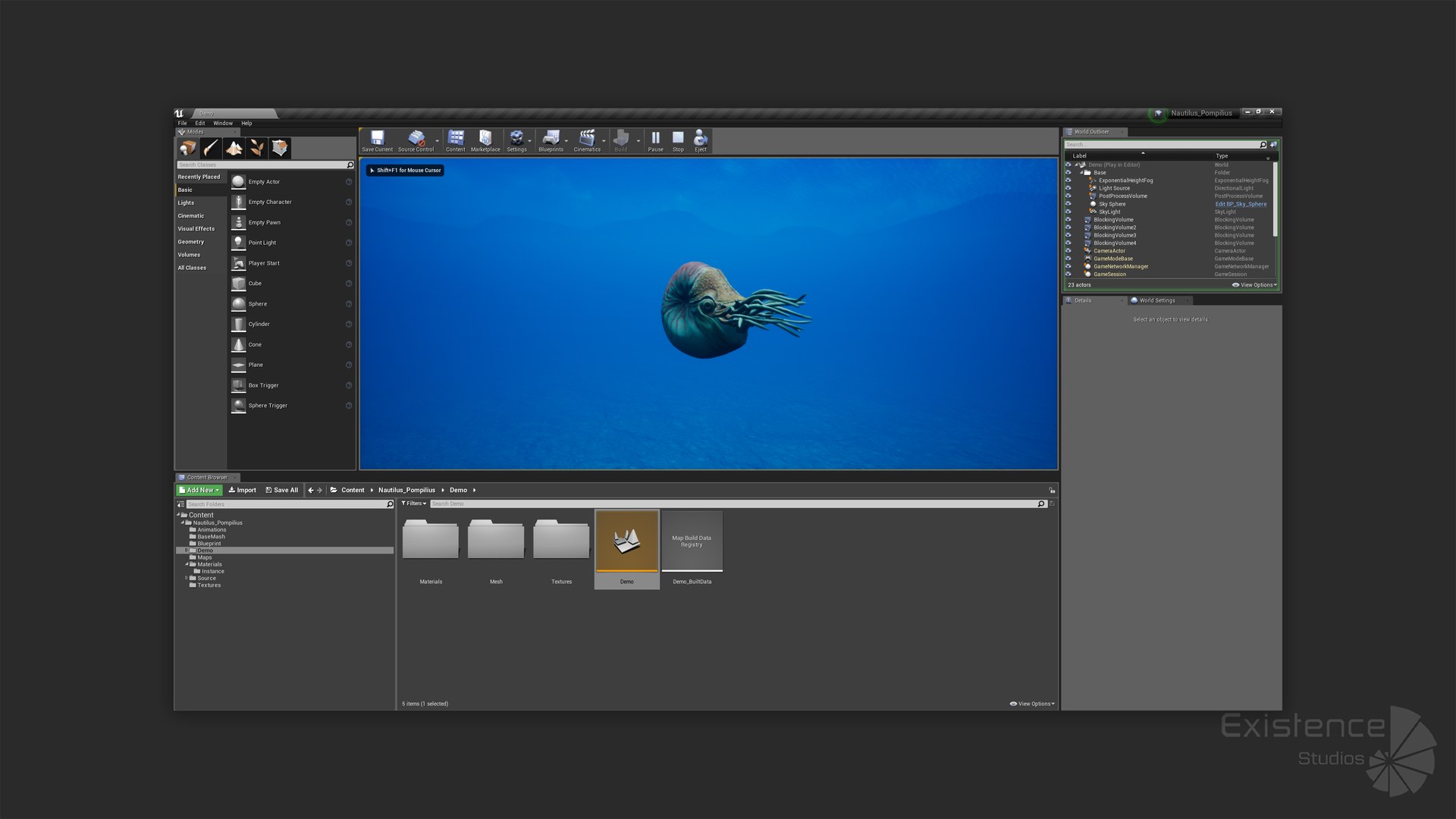Open Marketplace toolbar icon
The image size is (1456, 819).
pos(485,138)
